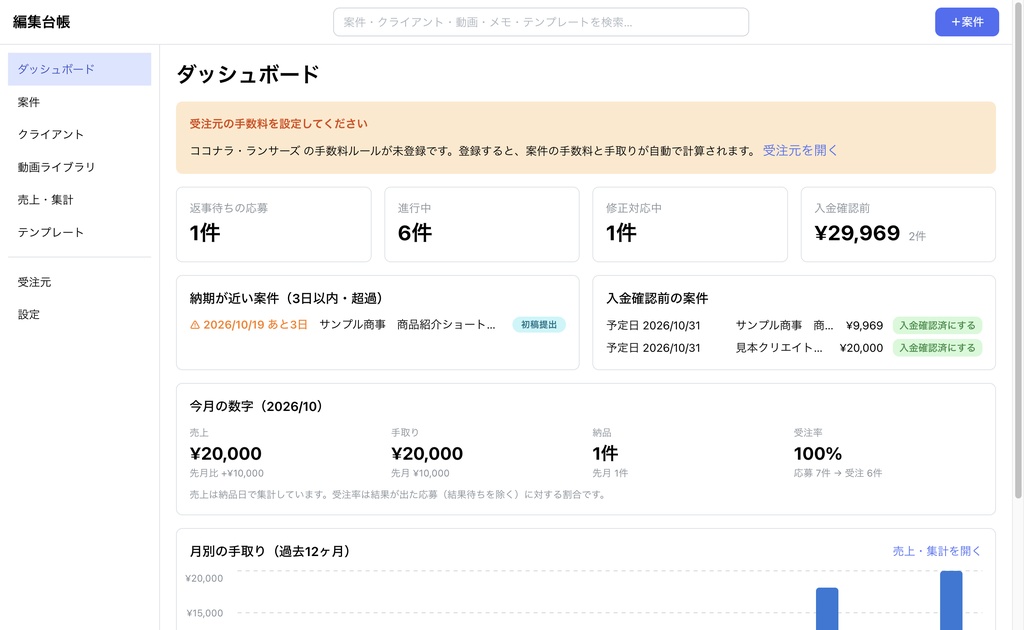Screen dimensions: 1024x630
Task: Click the 見本クリエイト payment row
Action: (793, 348)
